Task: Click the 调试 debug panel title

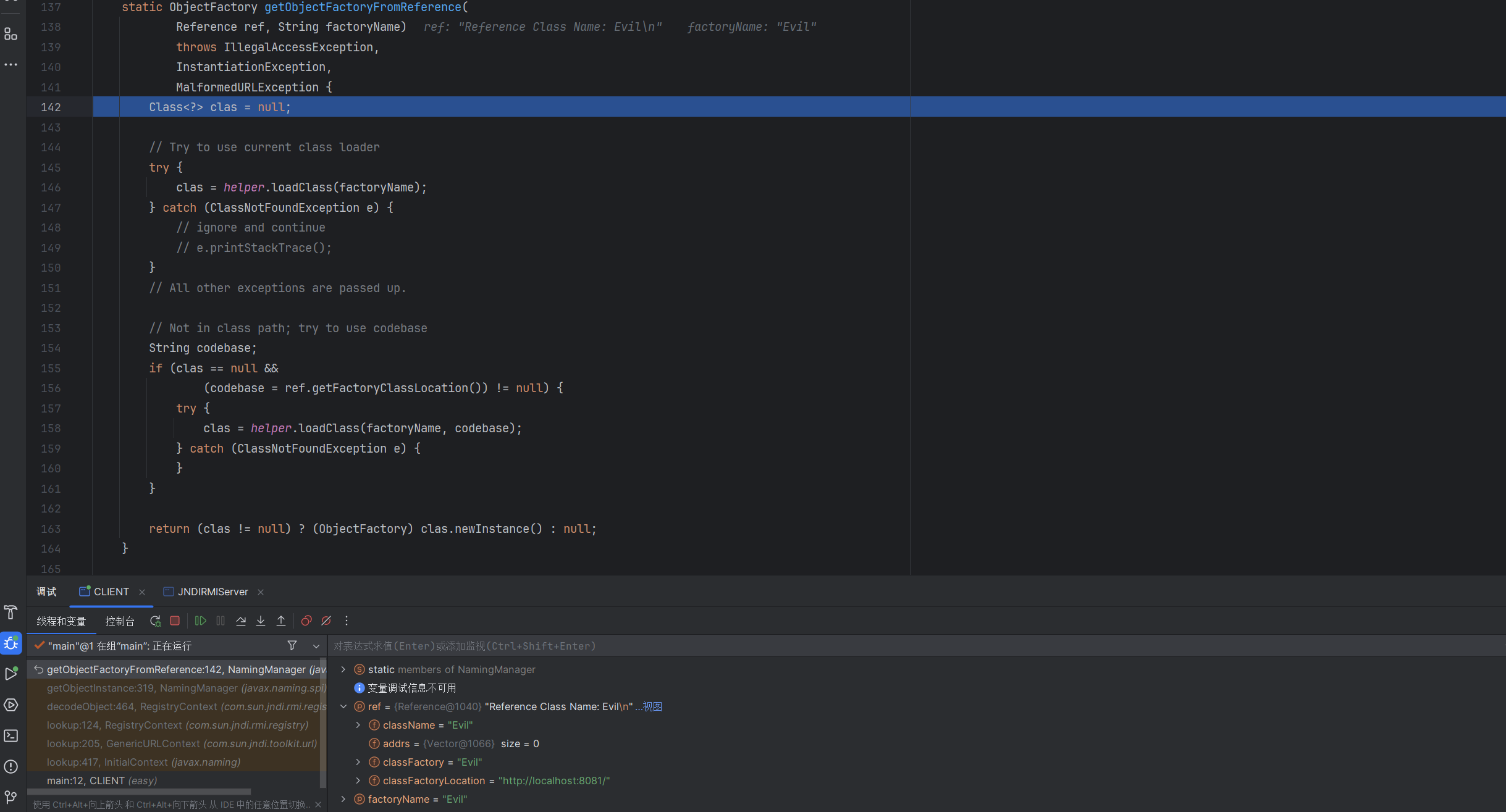Action: (46, 592)
